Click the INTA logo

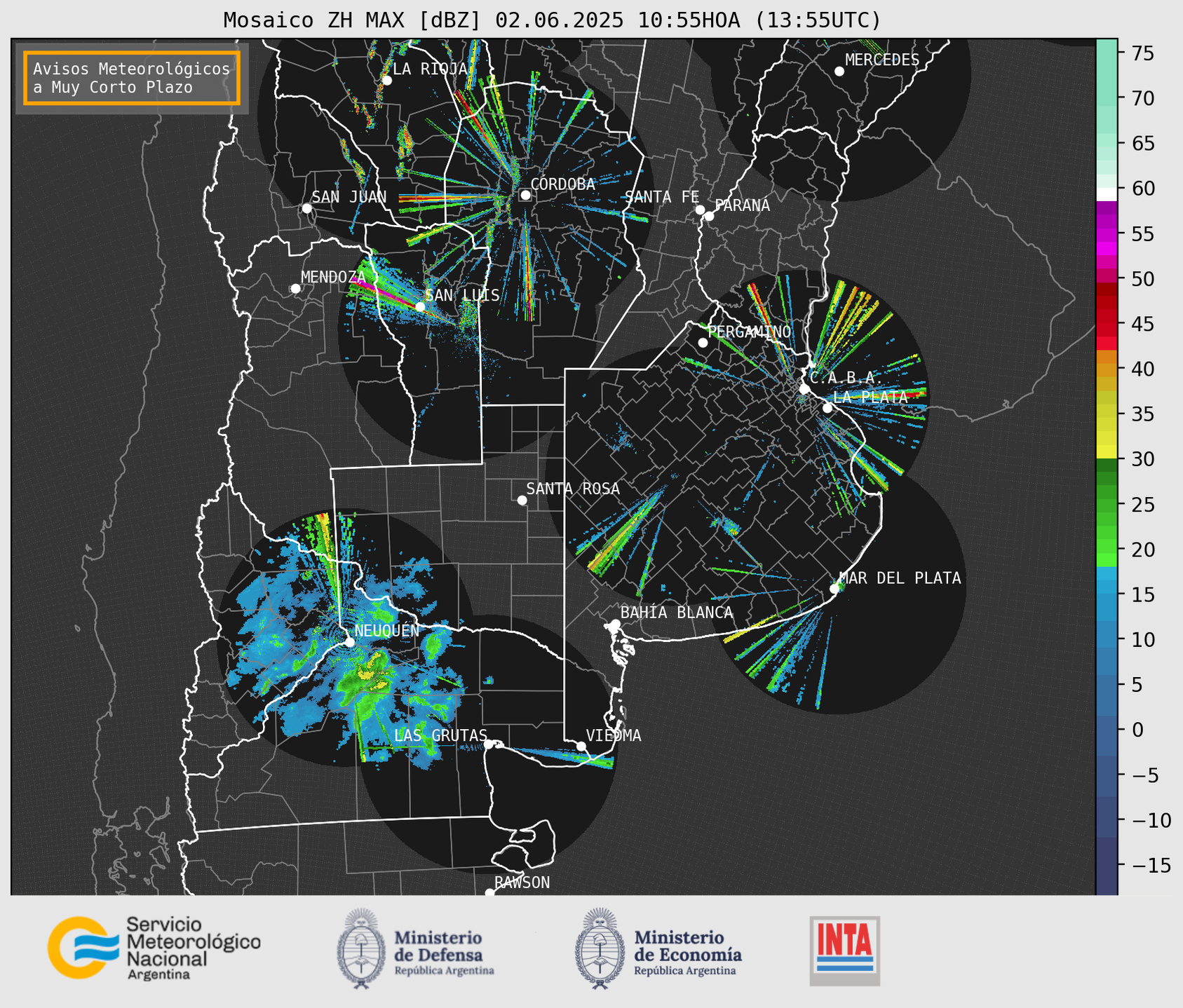(x=844, y=951)
